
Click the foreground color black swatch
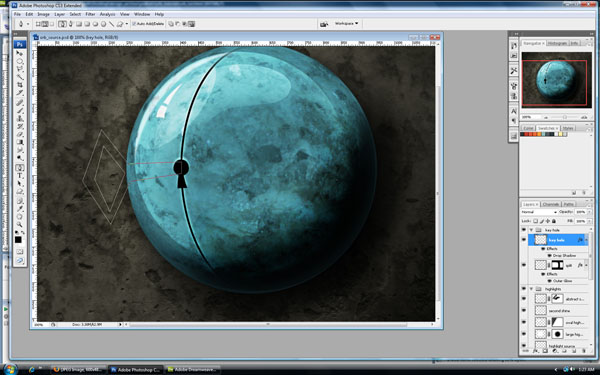[18, 240]
